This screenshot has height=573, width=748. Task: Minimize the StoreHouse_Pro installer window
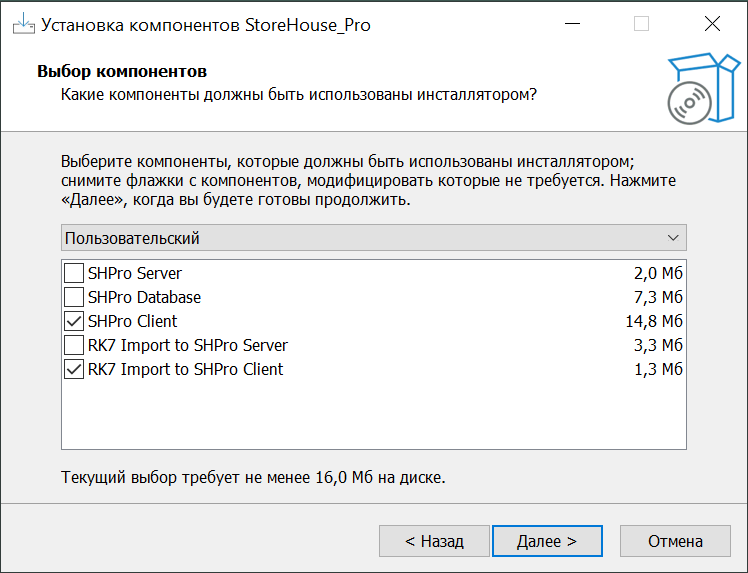click(570, 24)
